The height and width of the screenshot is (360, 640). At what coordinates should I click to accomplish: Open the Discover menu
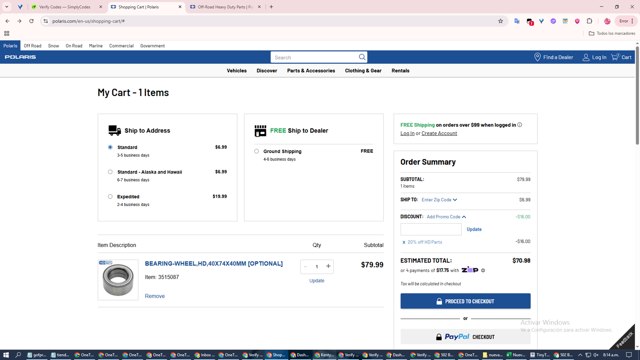(x=267, y=71)
